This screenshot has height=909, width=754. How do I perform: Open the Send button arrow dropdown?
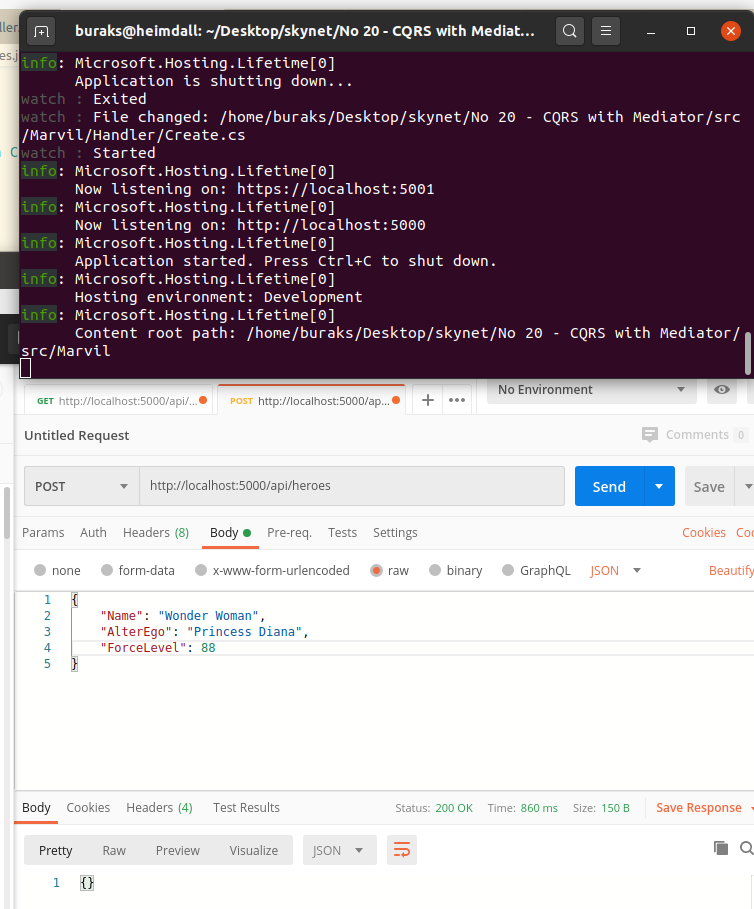[x=658, y=486]
